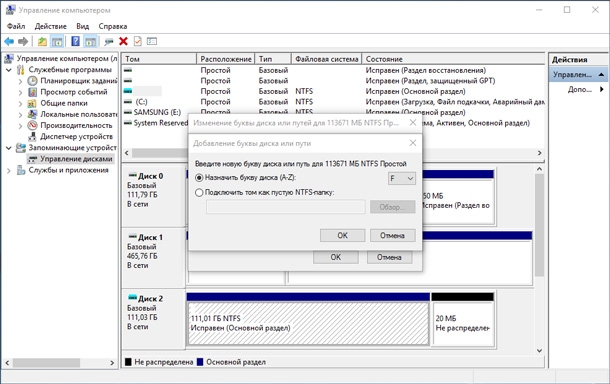Click the Производительность icon
This screenshot has width=610, height=384.
32,126
